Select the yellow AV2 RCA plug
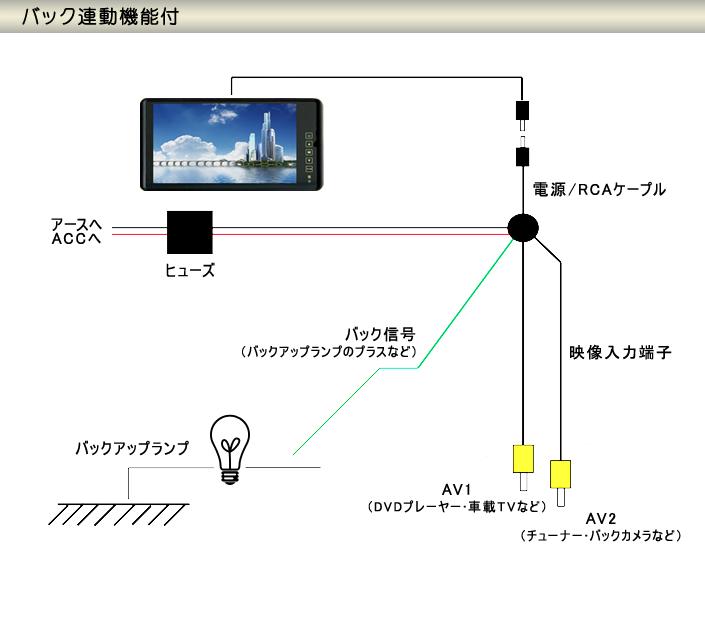 click(x=562, y=474)
